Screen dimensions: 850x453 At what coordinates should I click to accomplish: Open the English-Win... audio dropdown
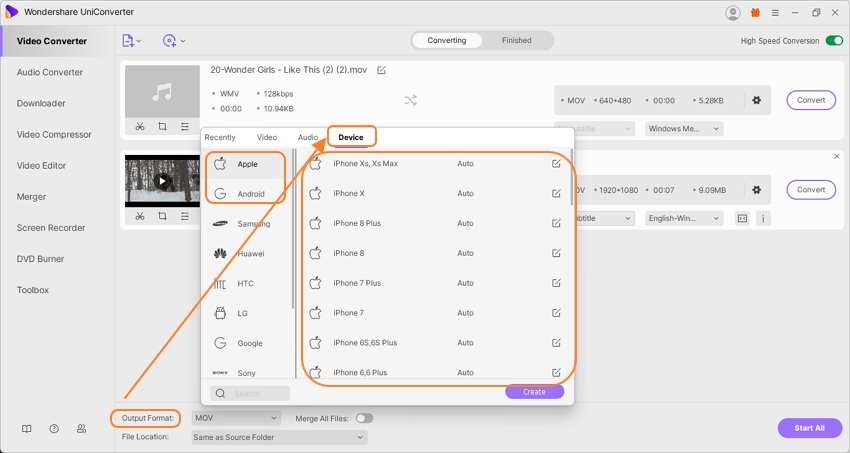(684, 218)
